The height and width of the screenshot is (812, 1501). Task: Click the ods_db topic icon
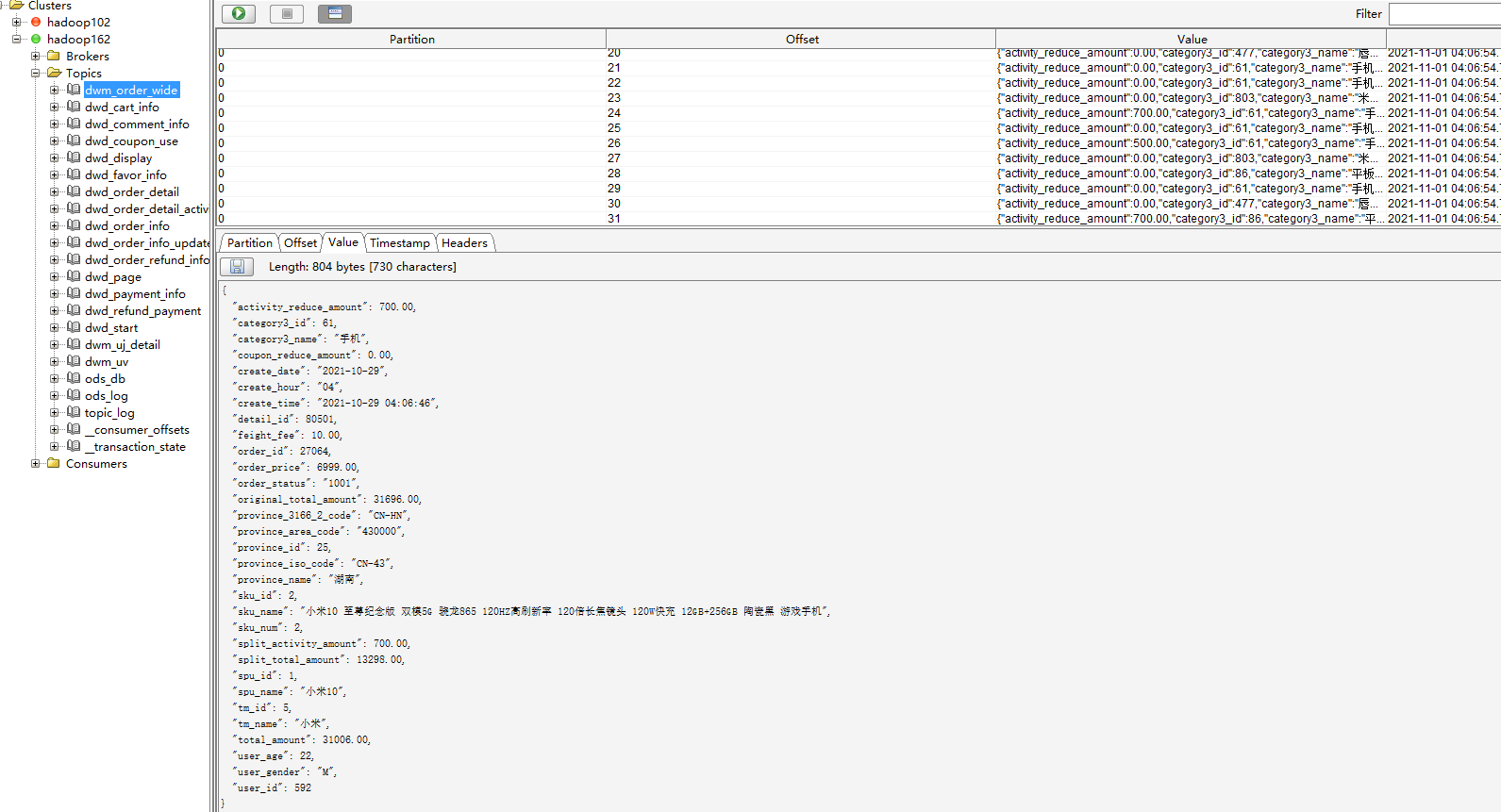point(74,378)
